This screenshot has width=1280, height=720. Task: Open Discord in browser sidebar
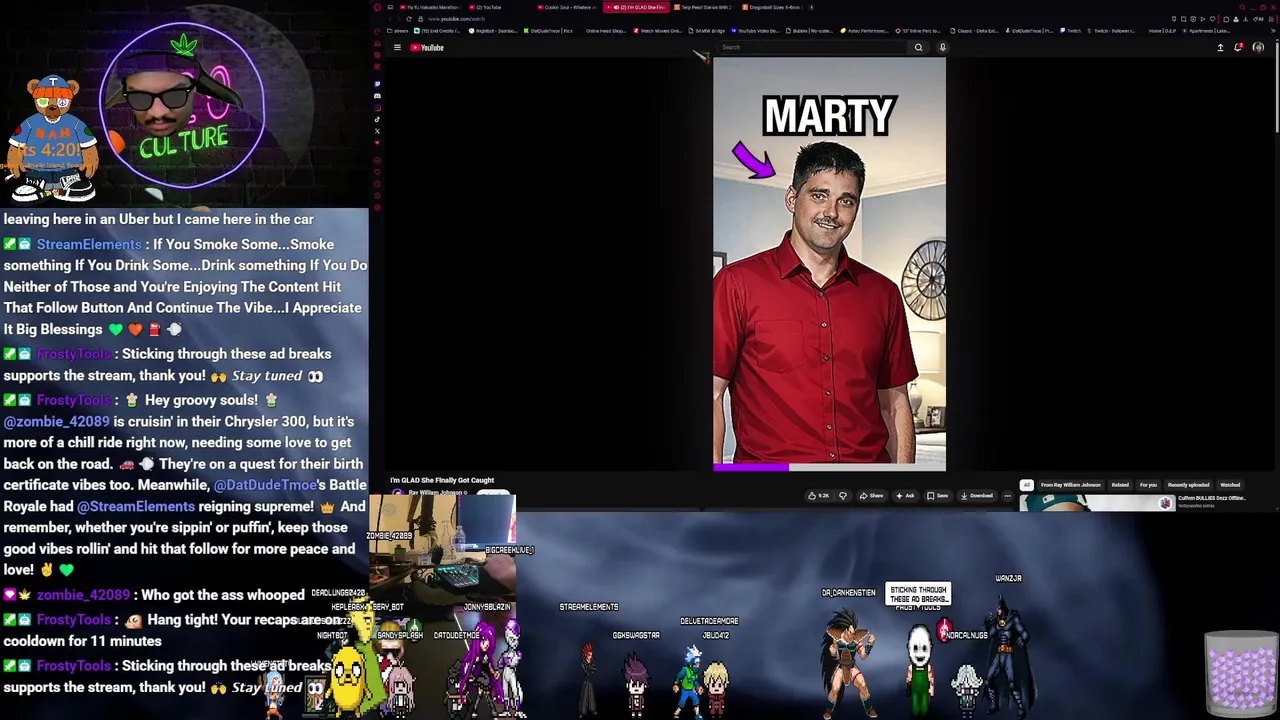pos(377,96)
